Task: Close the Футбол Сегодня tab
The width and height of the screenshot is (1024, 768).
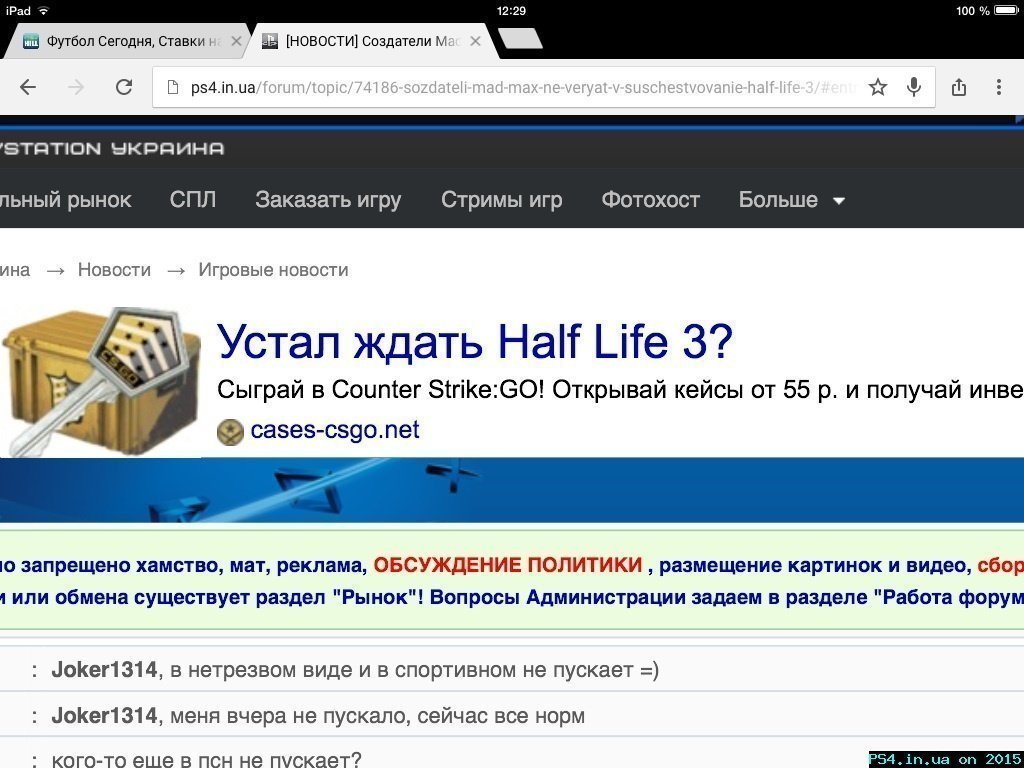Action: (236, 41)
